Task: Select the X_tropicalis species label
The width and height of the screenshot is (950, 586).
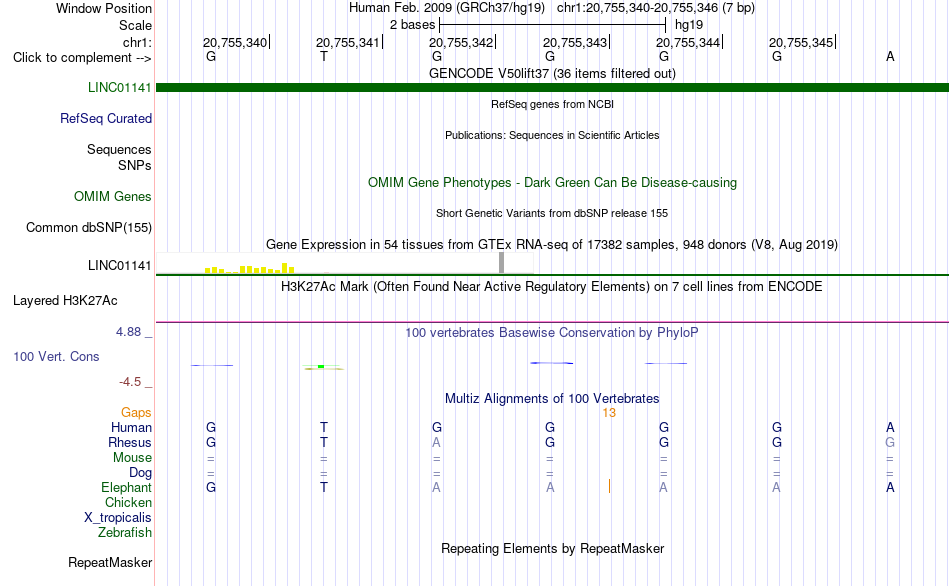Action: point(118,518)
